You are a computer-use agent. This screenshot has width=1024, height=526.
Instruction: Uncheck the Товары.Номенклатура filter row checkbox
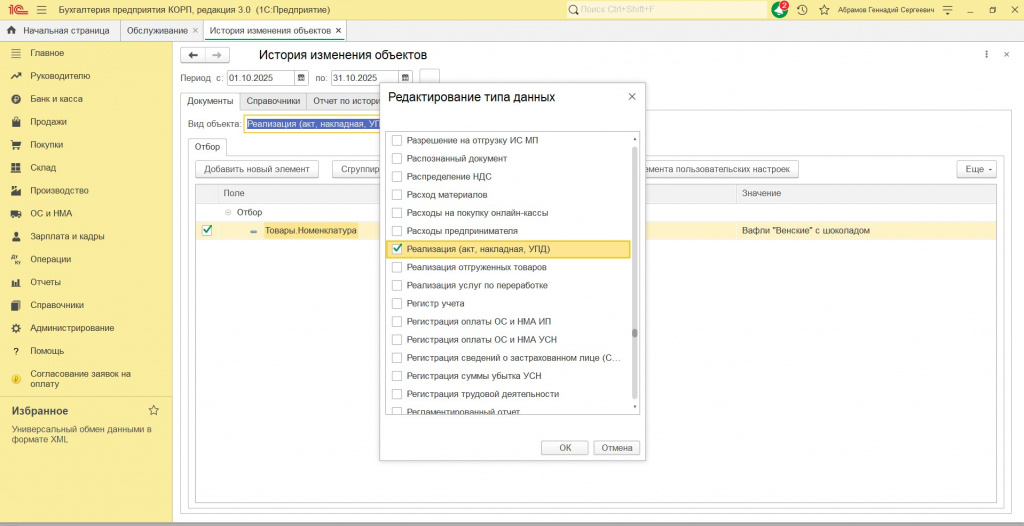tap(207, 230)
